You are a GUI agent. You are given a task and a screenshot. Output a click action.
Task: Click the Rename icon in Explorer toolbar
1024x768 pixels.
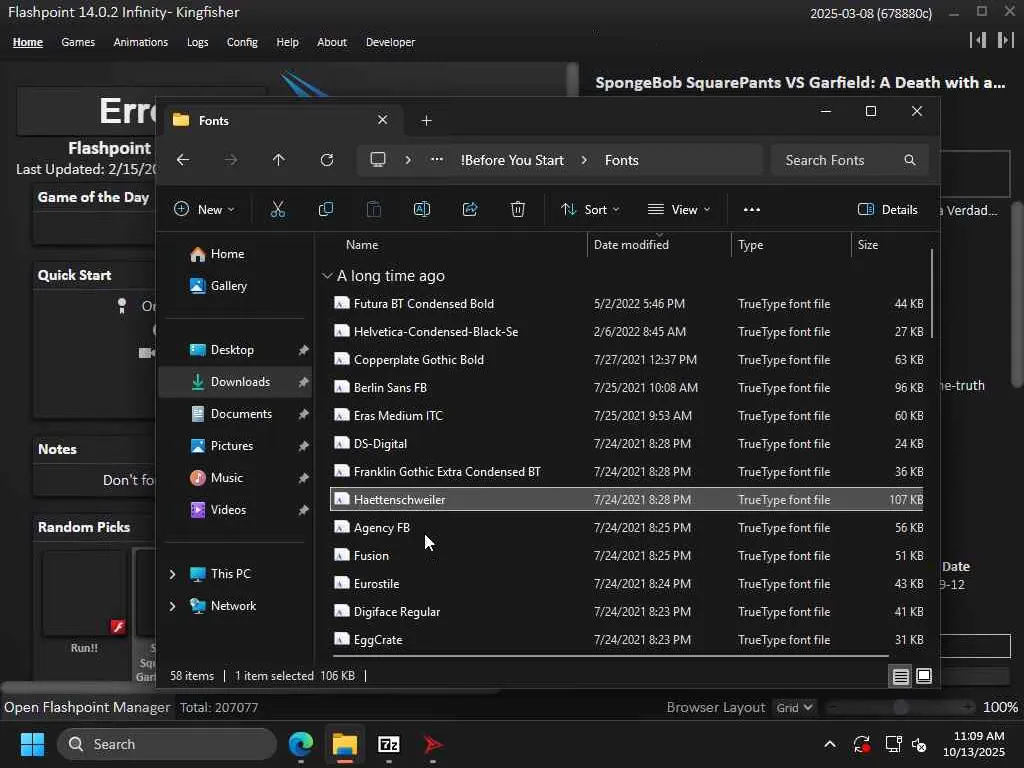[422, 210]
